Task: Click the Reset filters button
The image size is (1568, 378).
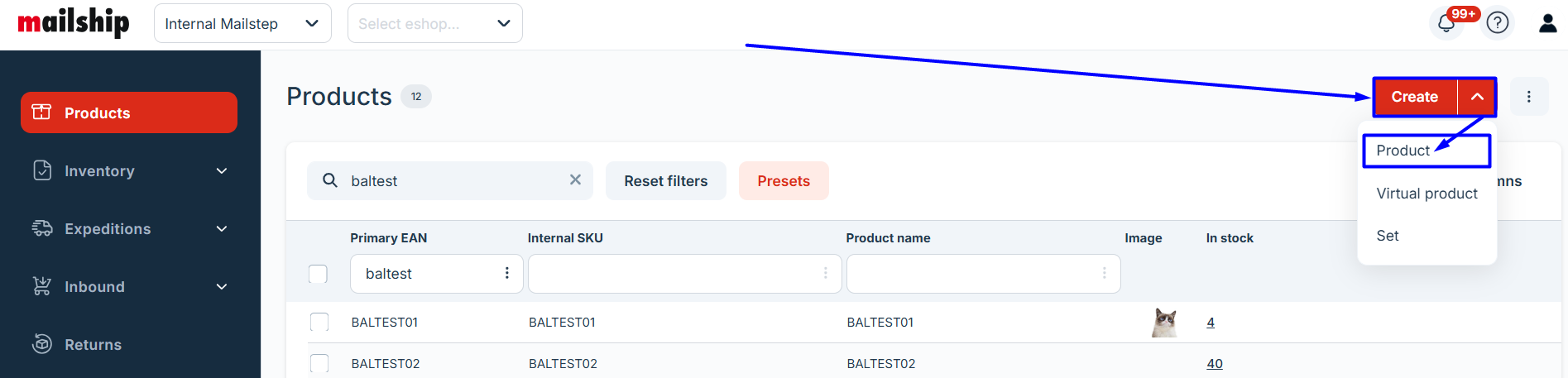Action: (665, 181)
